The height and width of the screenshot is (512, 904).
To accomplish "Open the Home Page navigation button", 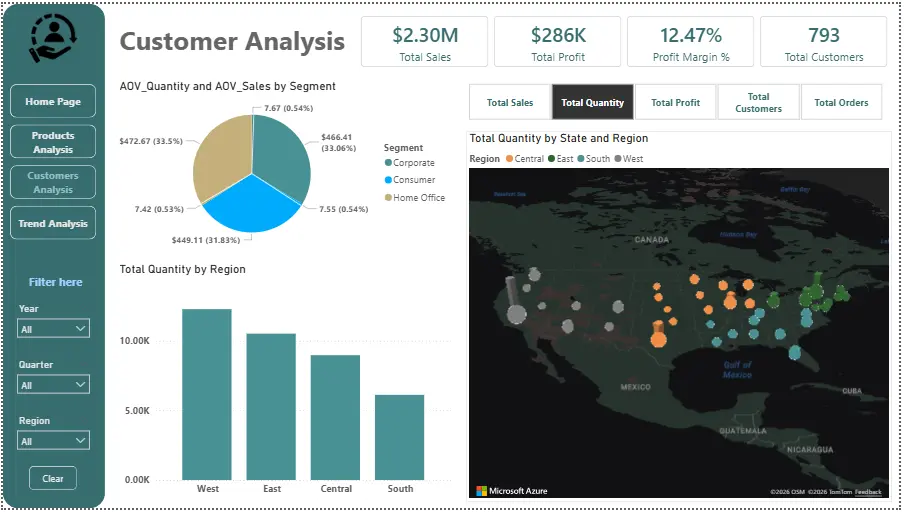I will (53, 101).
